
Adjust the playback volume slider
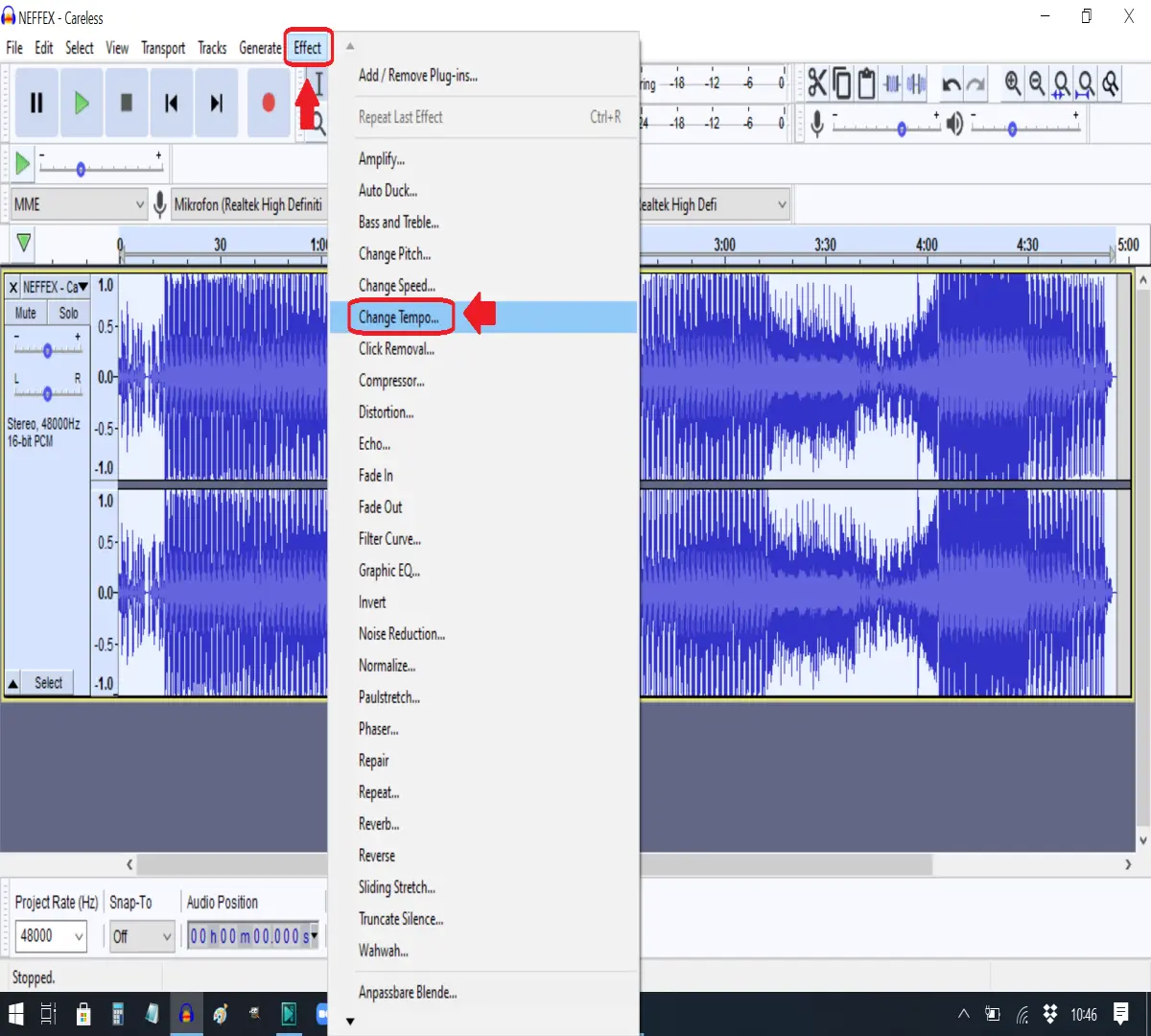(x=1024, y=123)
